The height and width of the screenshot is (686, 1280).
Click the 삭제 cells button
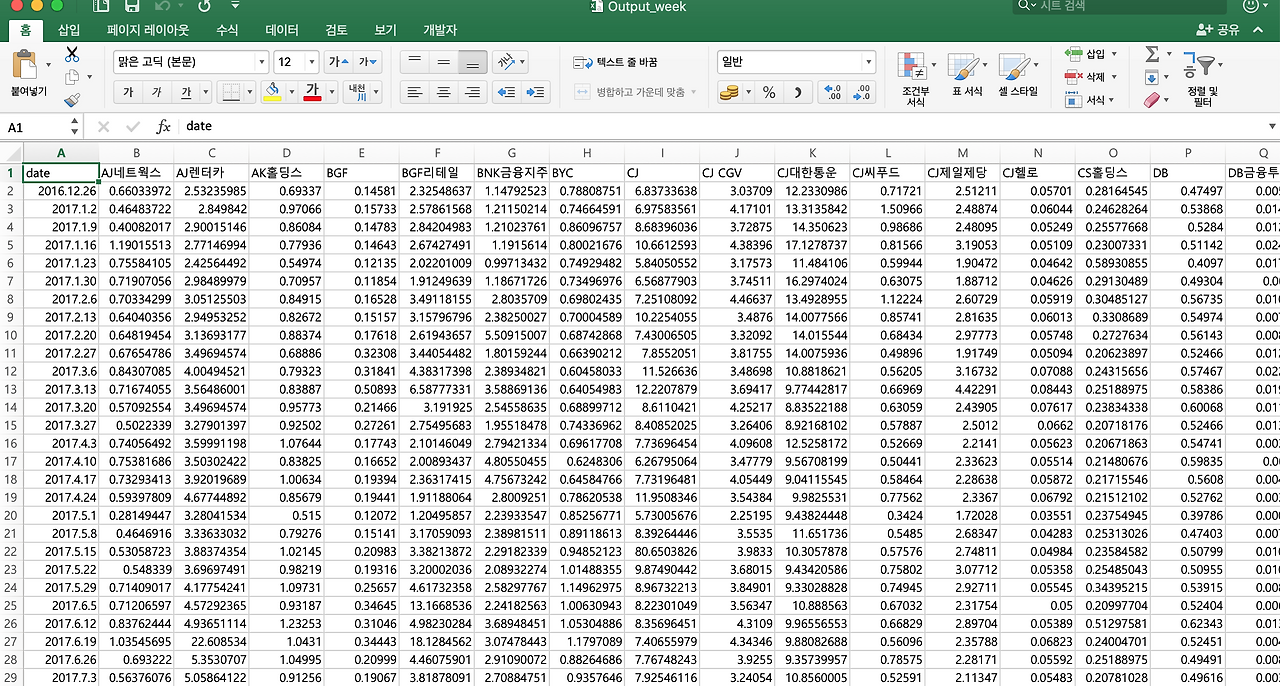coord(1089,77)
